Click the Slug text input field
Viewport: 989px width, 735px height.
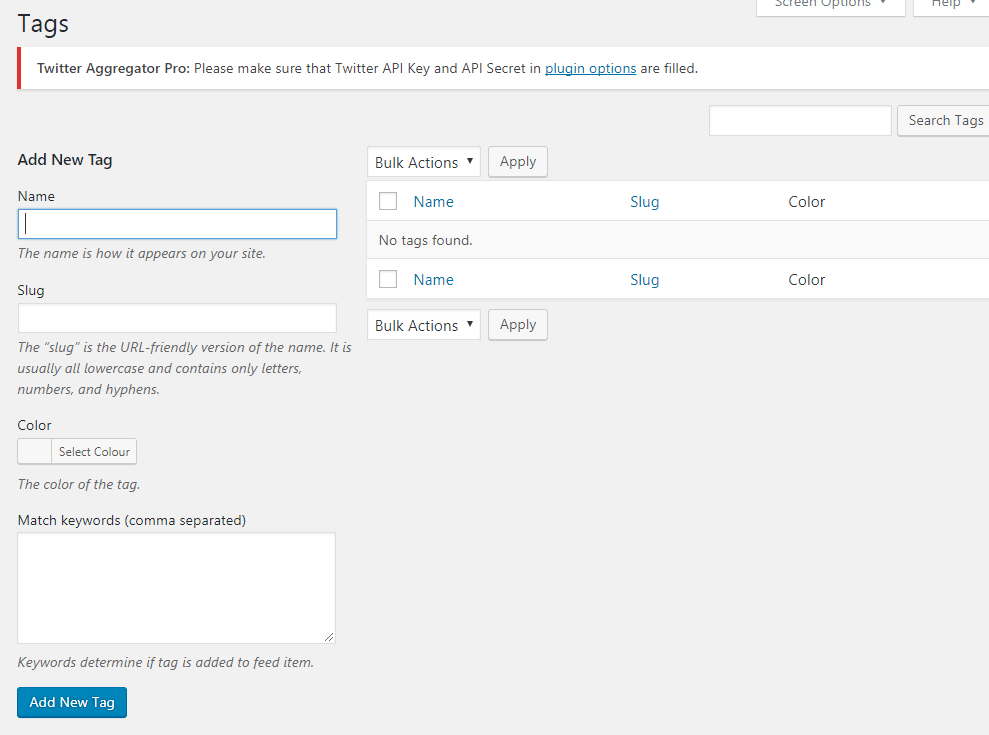tap(177, 318)
